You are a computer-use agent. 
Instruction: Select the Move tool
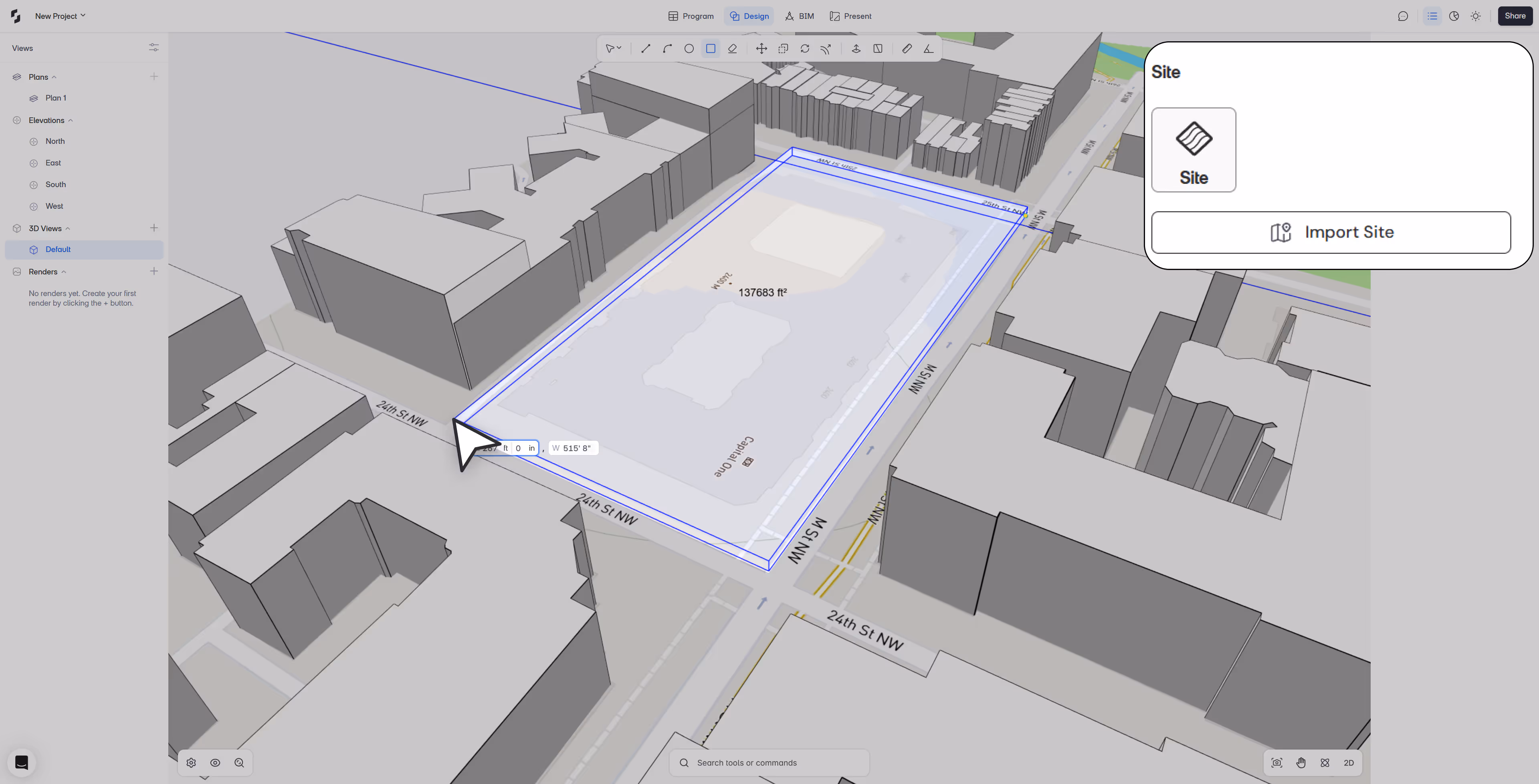click(x=761, y=49)
